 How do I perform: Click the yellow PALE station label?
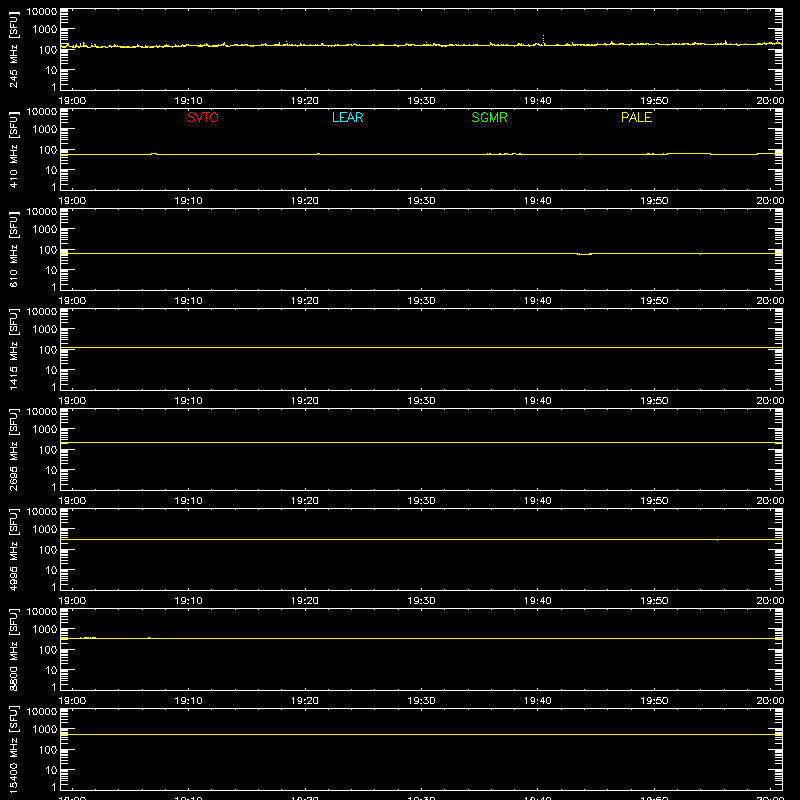point(636,117)
